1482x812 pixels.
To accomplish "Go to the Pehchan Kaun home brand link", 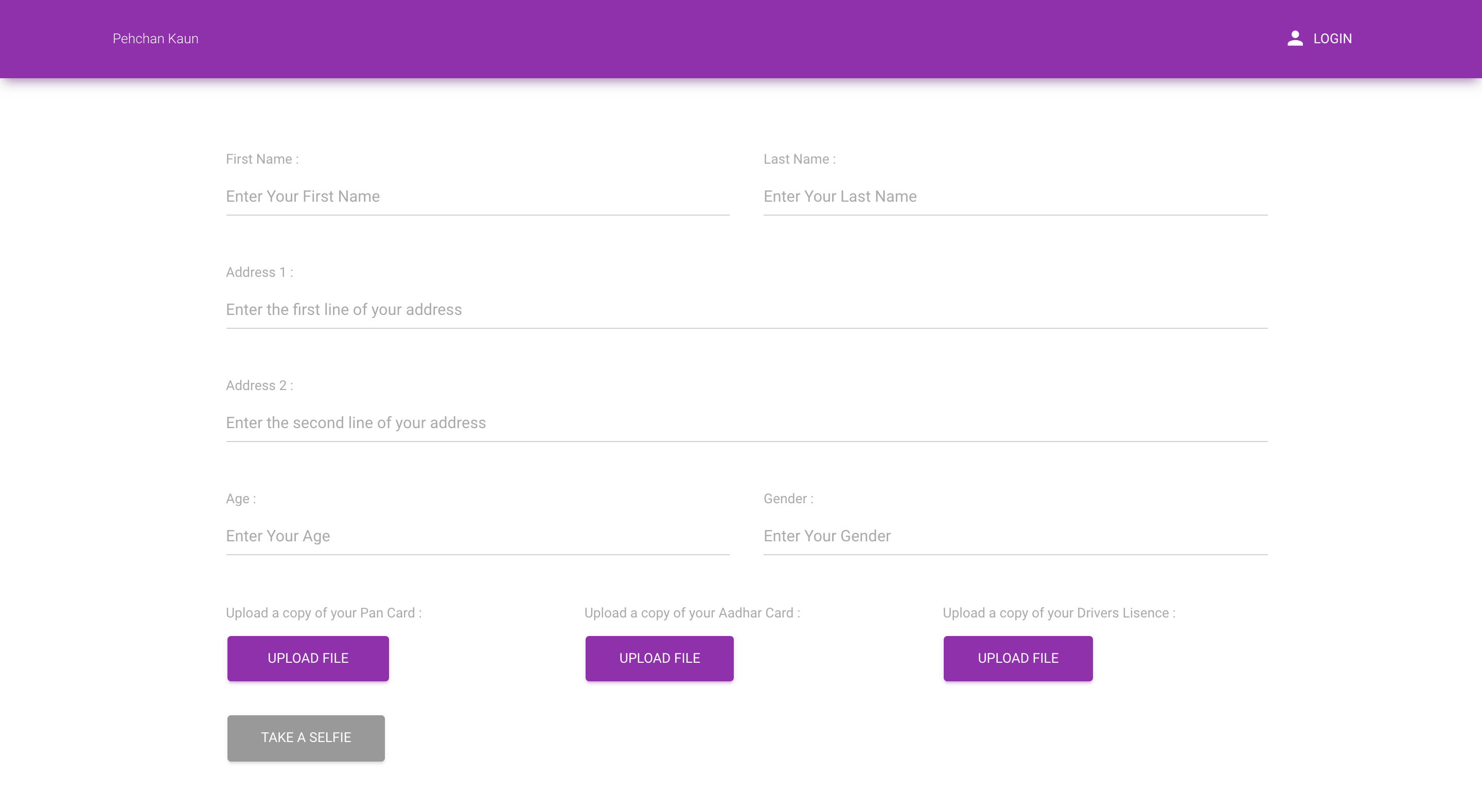I will pos(155,39).
